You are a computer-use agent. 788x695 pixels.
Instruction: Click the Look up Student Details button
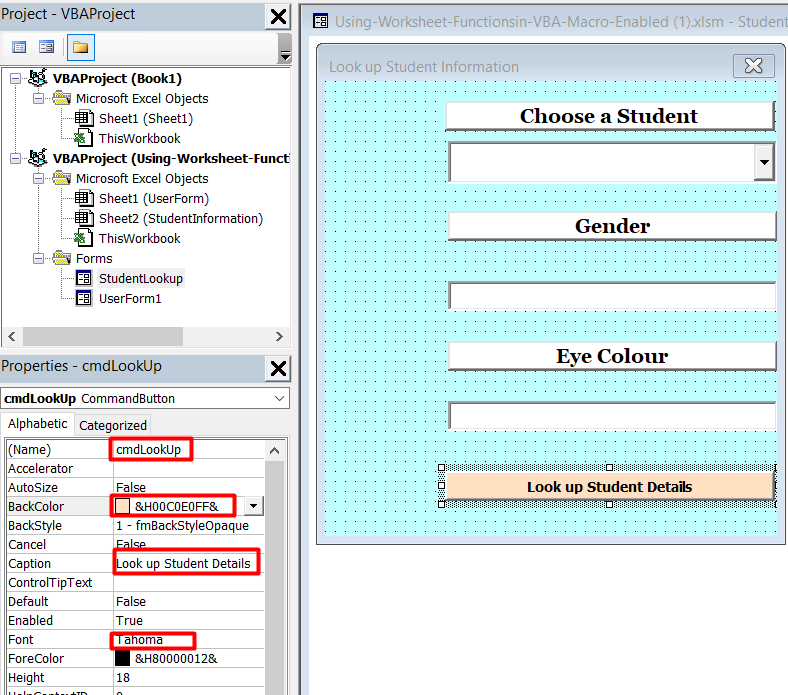click(x=610, y=486)
